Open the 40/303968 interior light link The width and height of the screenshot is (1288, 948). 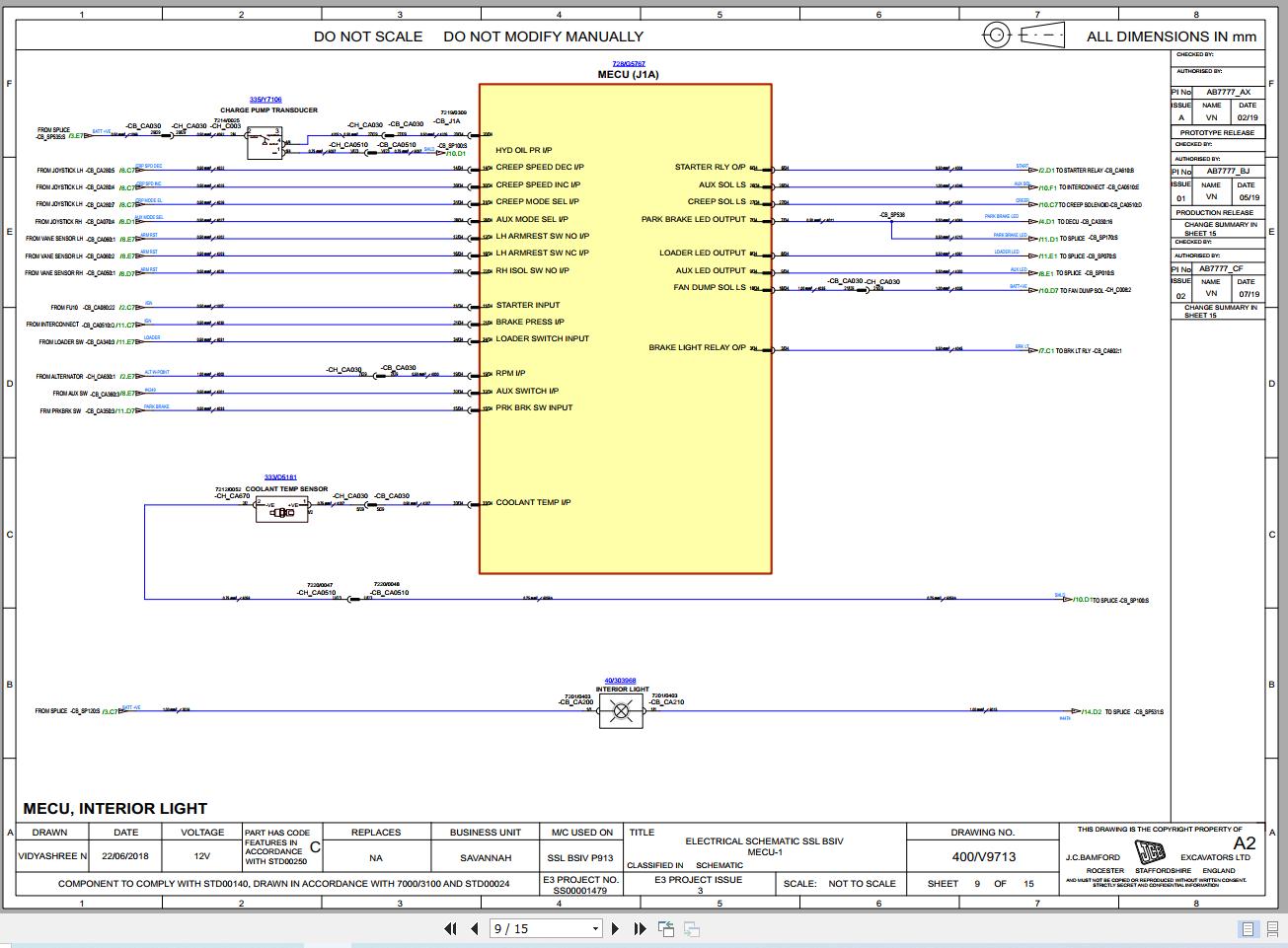coord(620,681)
